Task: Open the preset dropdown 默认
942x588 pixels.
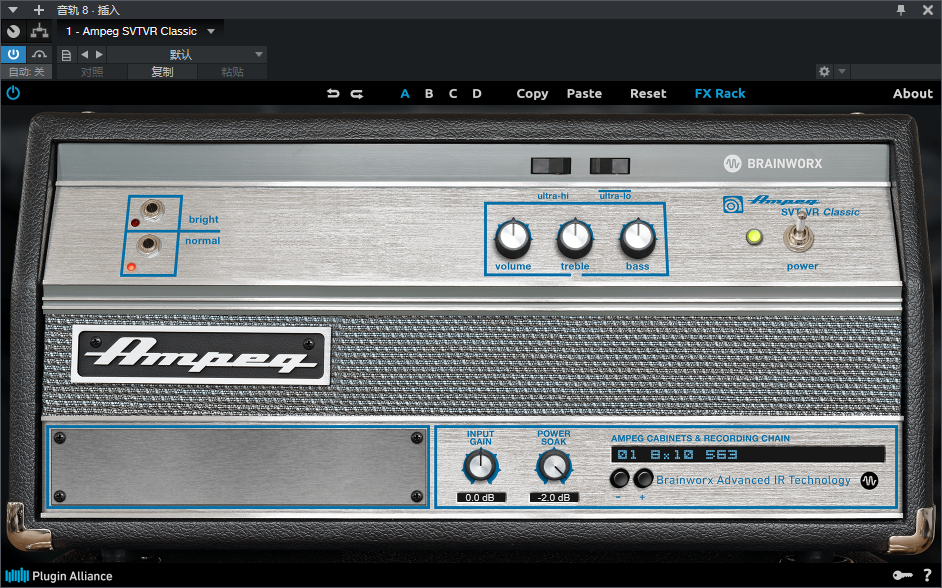Action: click(x=187, y=55)
